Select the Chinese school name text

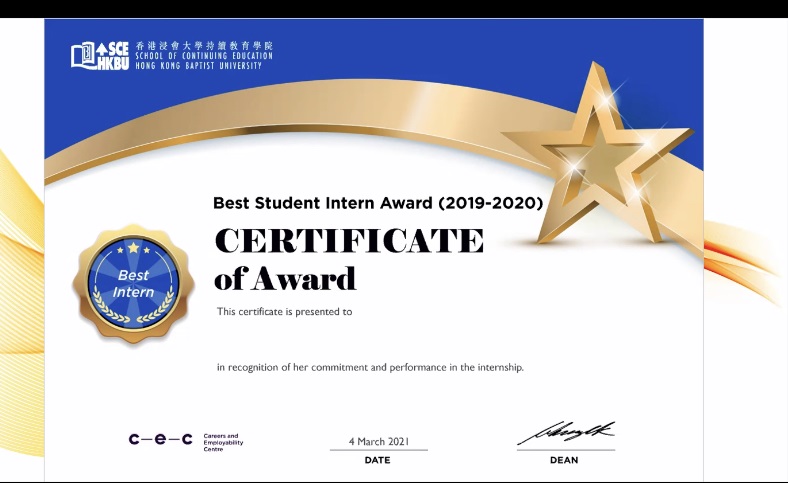coord(204,46)
